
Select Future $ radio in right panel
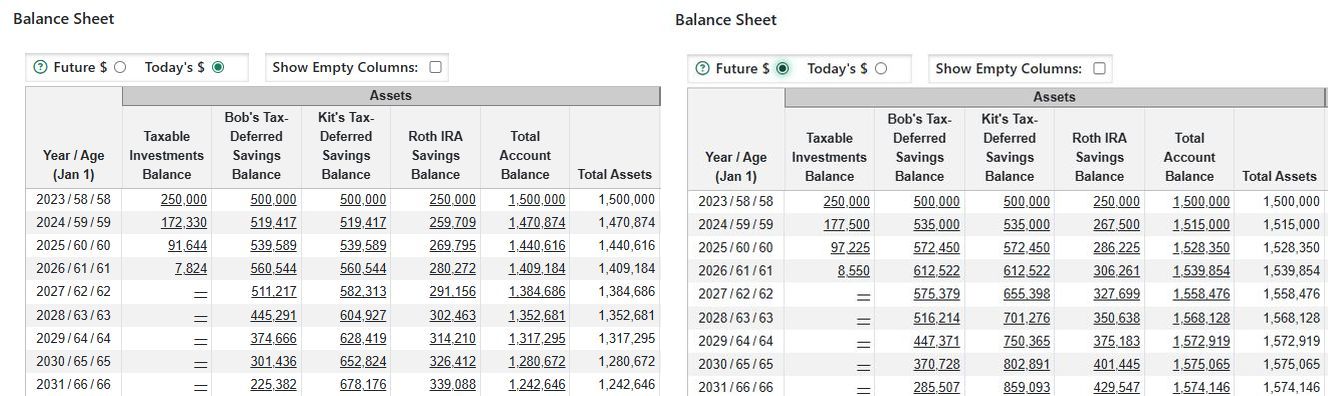tap(783, 69)
